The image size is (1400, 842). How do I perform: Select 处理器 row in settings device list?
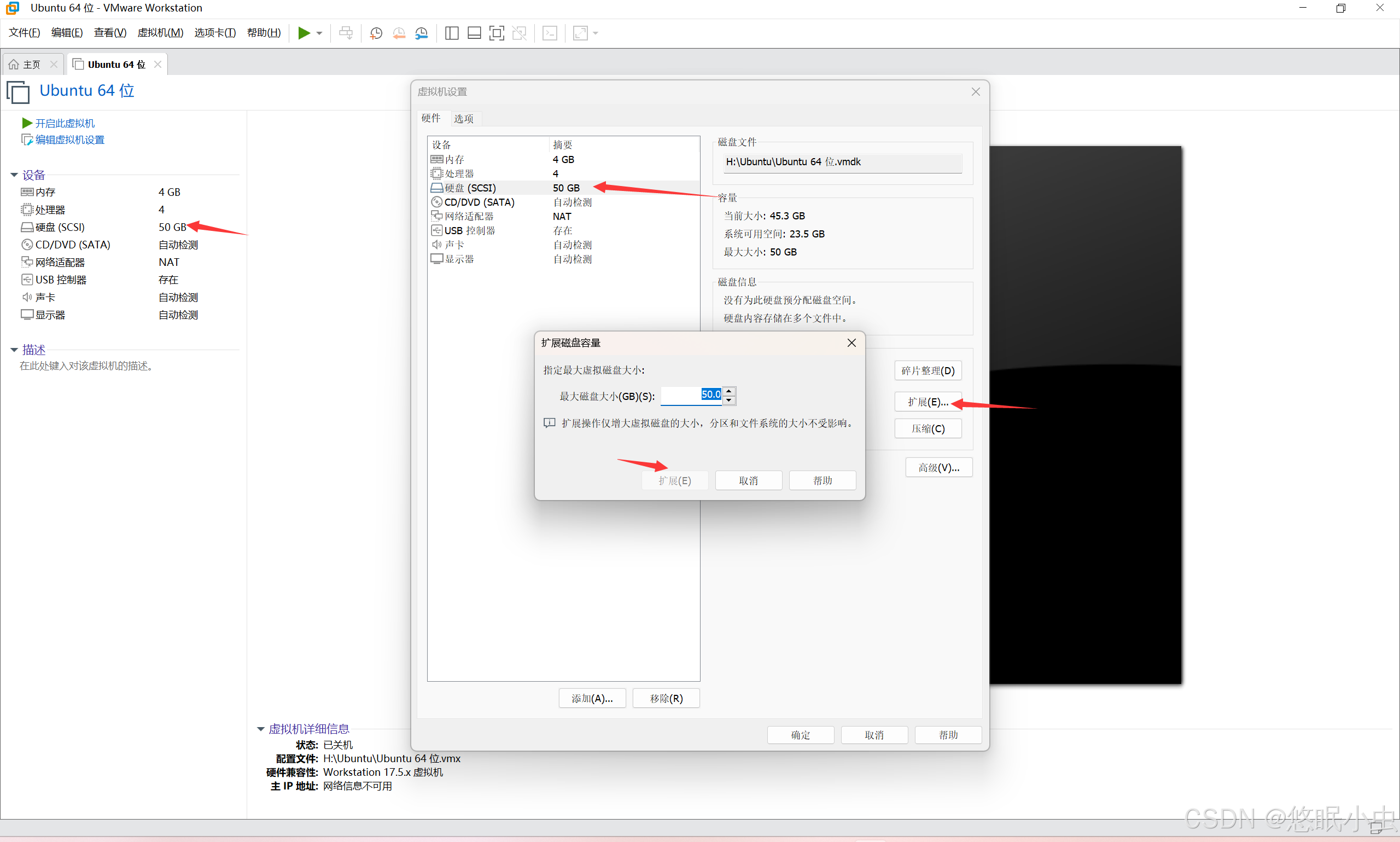564,173
